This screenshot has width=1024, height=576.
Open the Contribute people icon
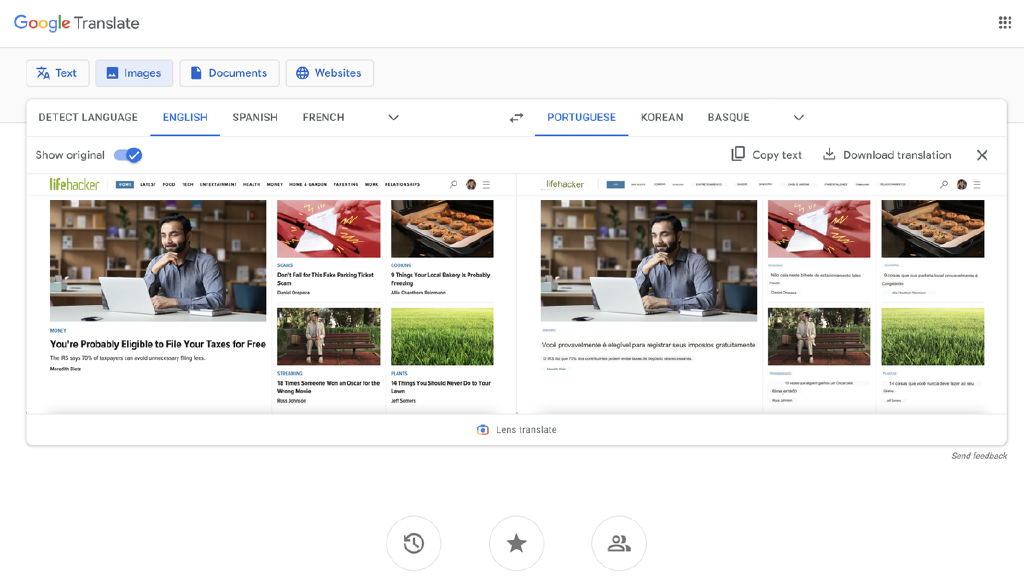point(619,543)
